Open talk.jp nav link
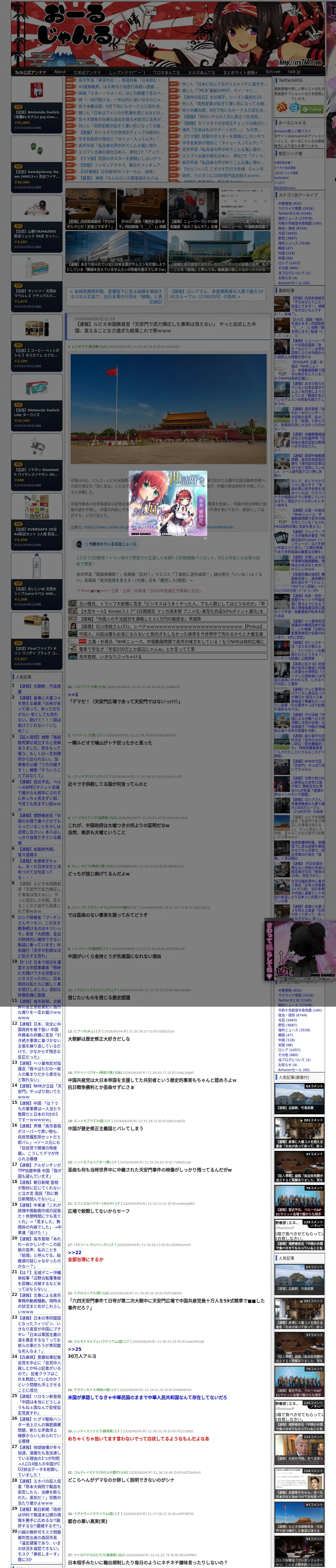Screen dimensions: 336x1568 coord(295,72)
